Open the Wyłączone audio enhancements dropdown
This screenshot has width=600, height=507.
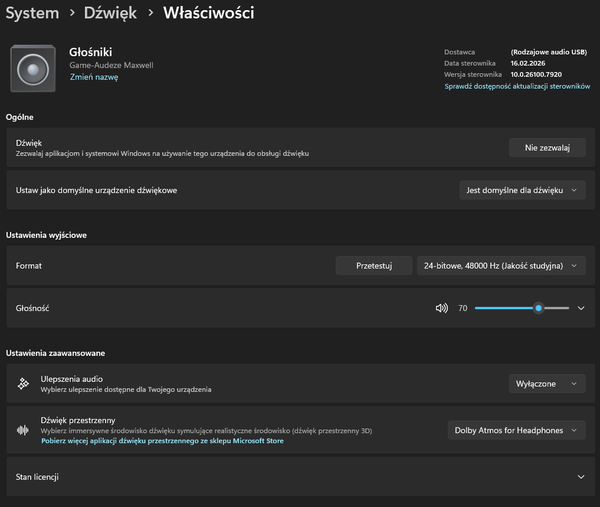[x=547, y=384]
